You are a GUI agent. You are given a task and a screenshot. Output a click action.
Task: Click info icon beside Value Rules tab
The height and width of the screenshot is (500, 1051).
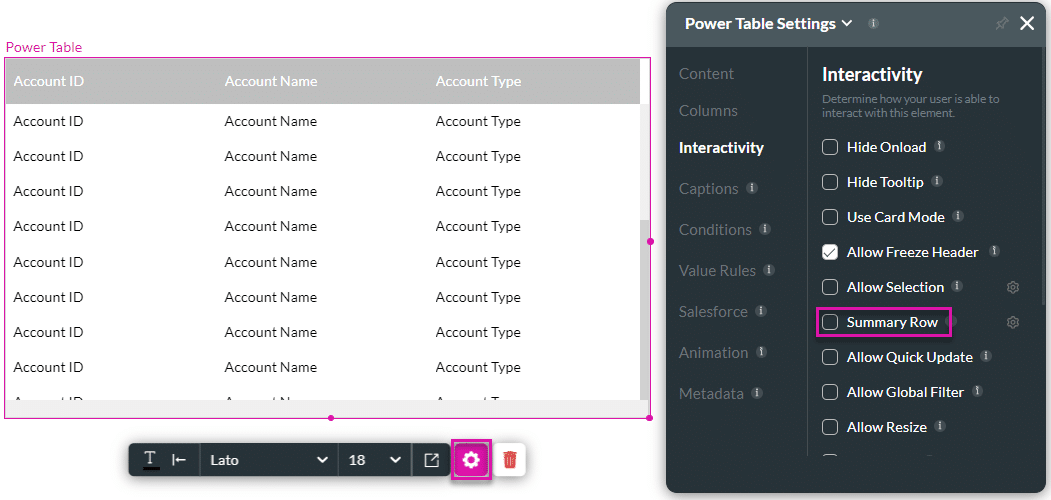(x=769, y=270)
